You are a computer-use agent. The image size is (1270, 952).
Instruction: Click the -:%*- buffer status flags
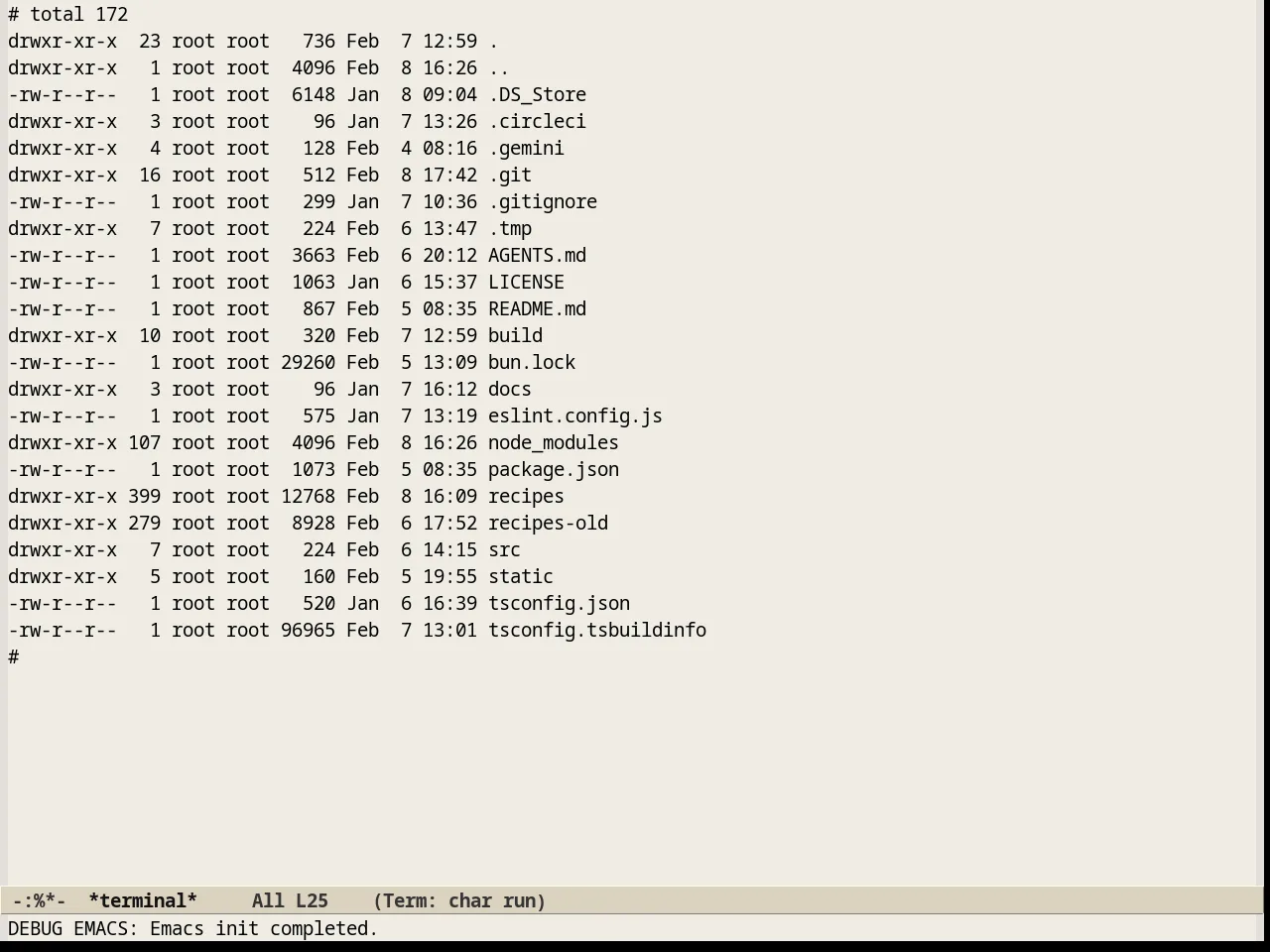point(40,901)
